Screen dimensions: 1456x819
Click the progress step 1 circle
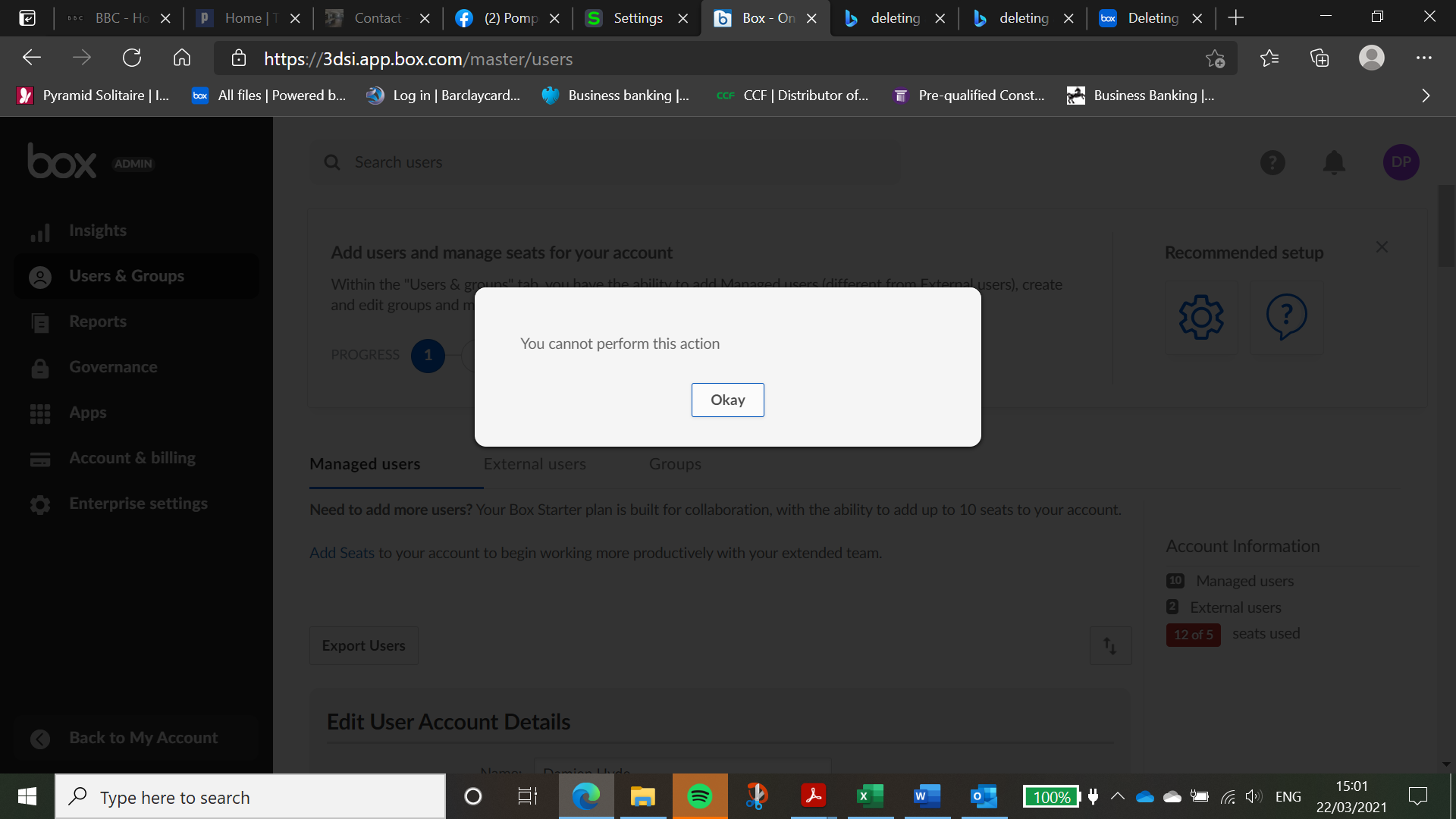[x=428, y=355]
